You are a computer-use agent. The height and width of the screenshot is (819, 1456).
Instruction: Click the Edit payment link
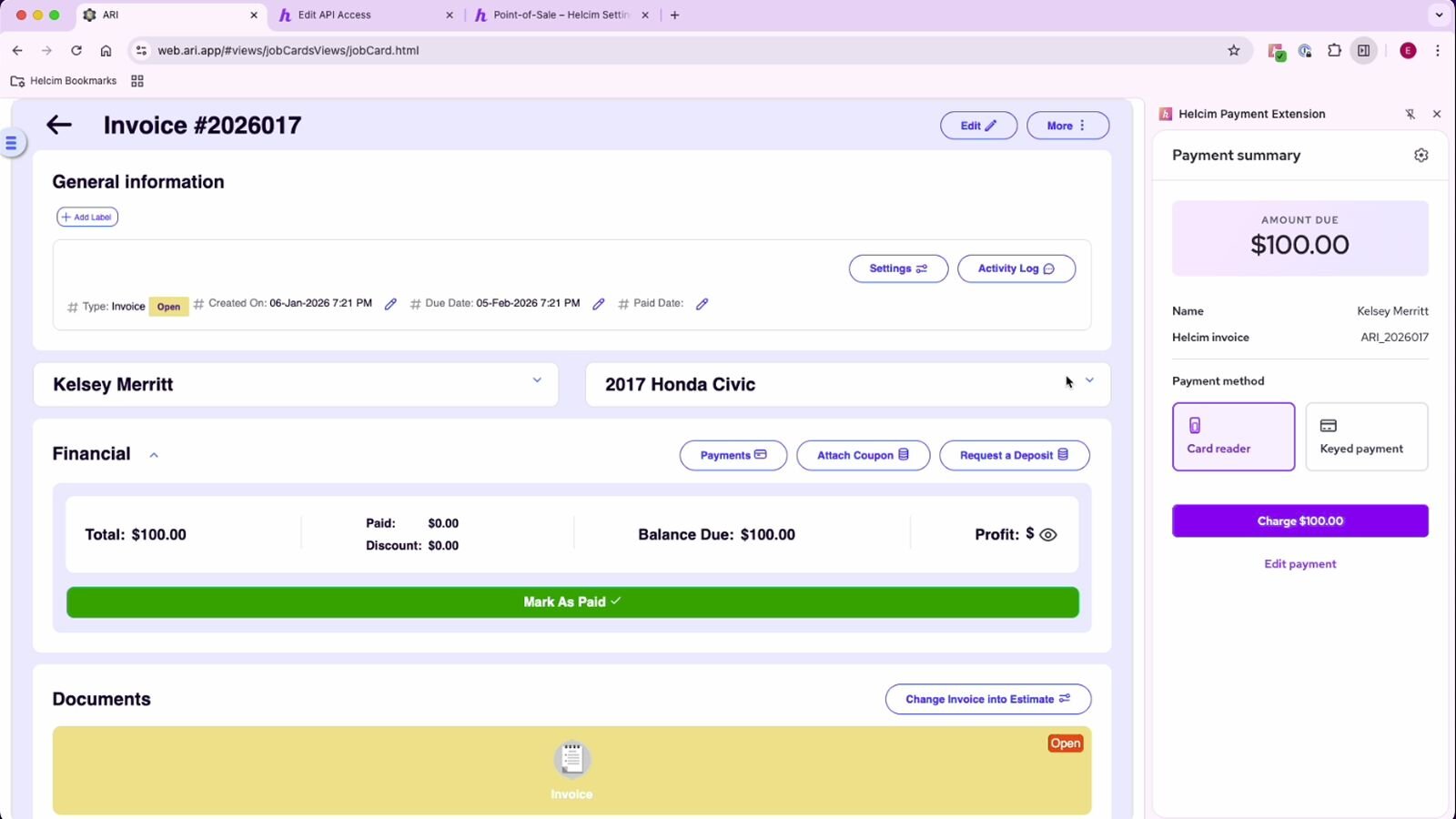[1299, 564]
